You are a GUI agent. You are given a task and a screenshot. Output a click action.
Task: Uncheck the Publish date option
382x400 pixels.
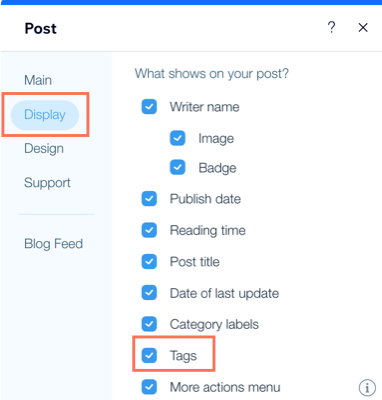(x=149, y=199)
